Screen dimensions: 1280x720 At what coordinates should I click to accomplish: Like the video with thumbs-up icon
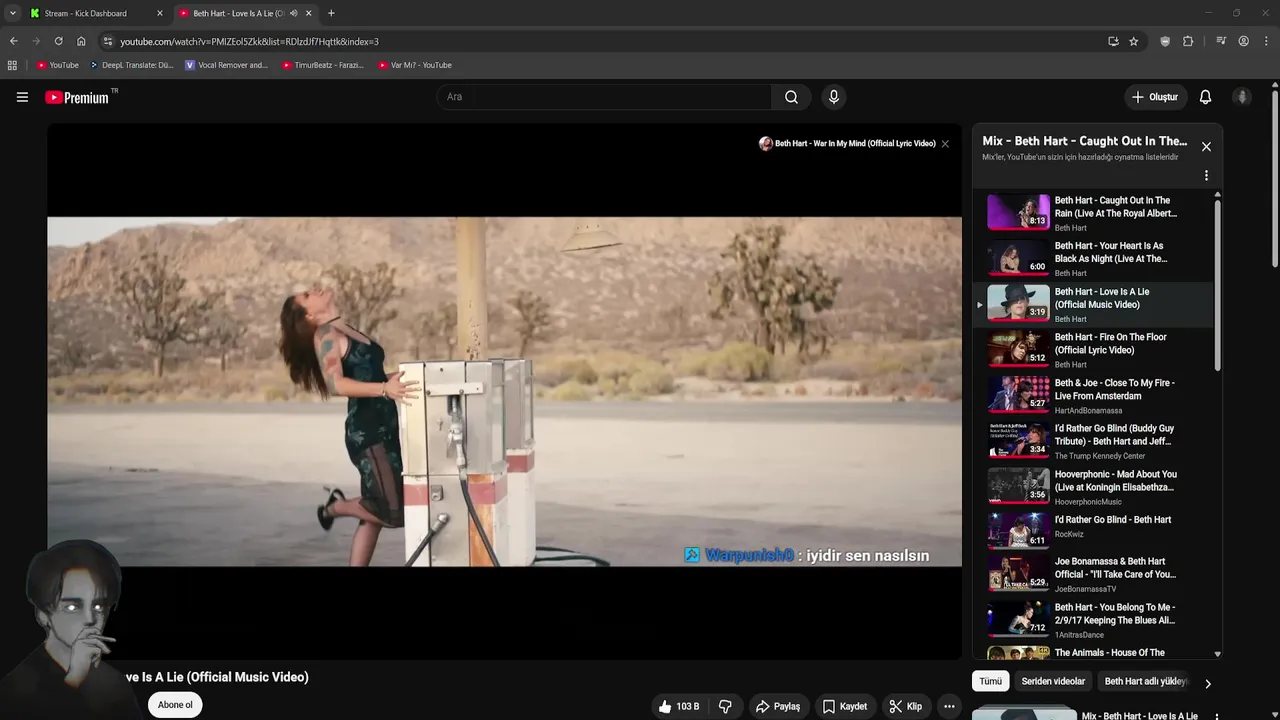click(x=678, y=706)
